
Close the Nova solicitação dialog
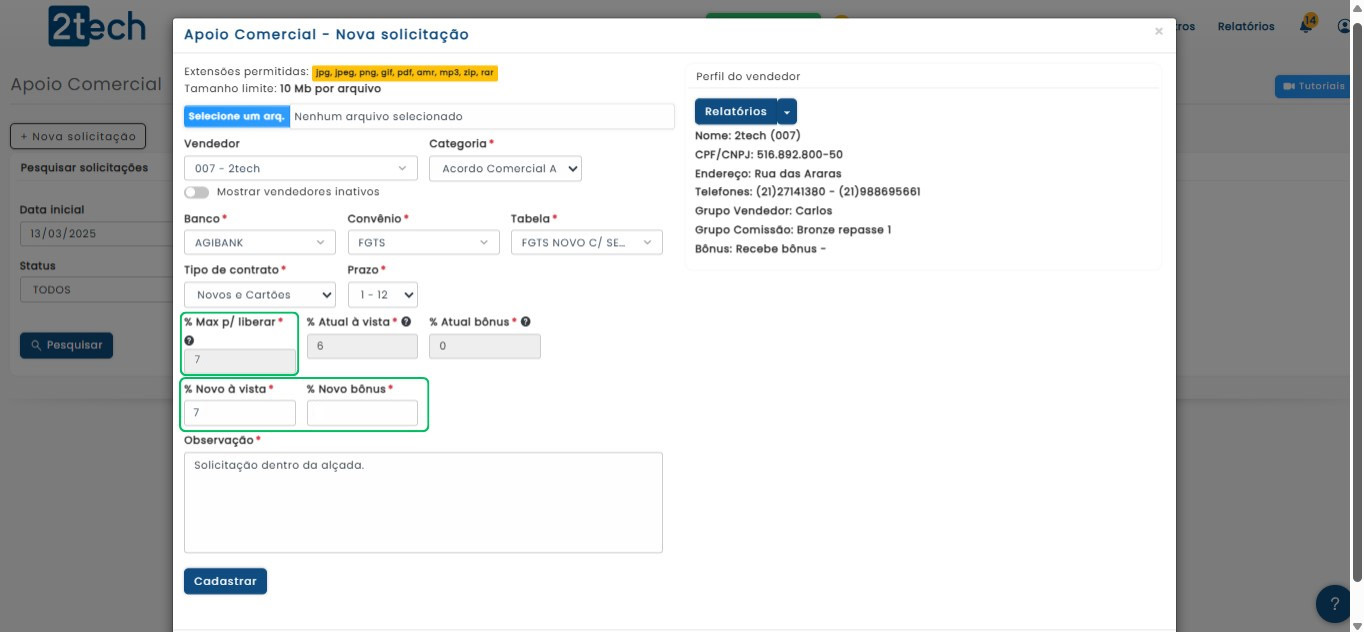(1158, 32)
